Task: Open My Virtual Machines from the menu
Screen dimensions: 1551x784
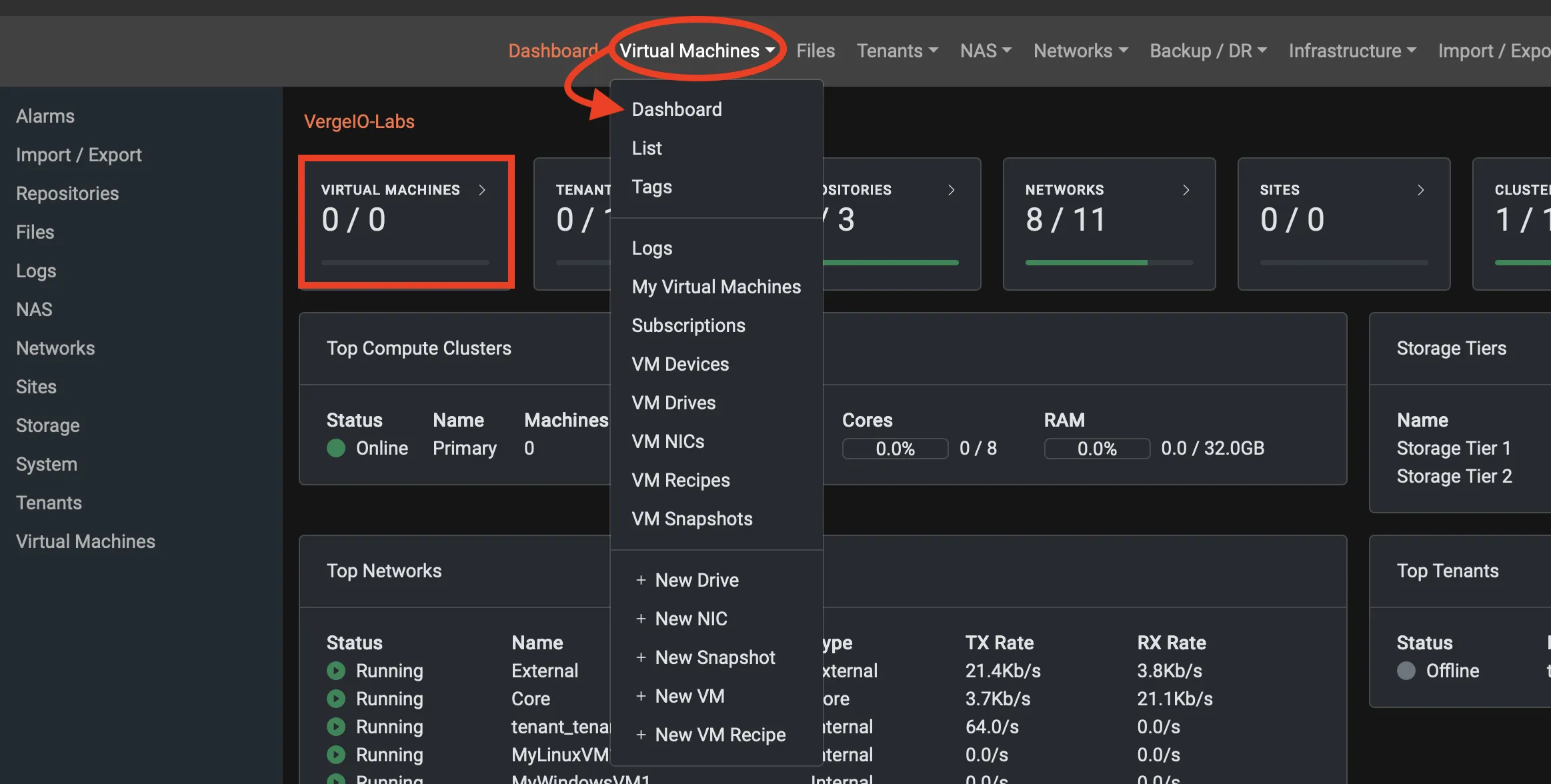Action: click(716, 287)
